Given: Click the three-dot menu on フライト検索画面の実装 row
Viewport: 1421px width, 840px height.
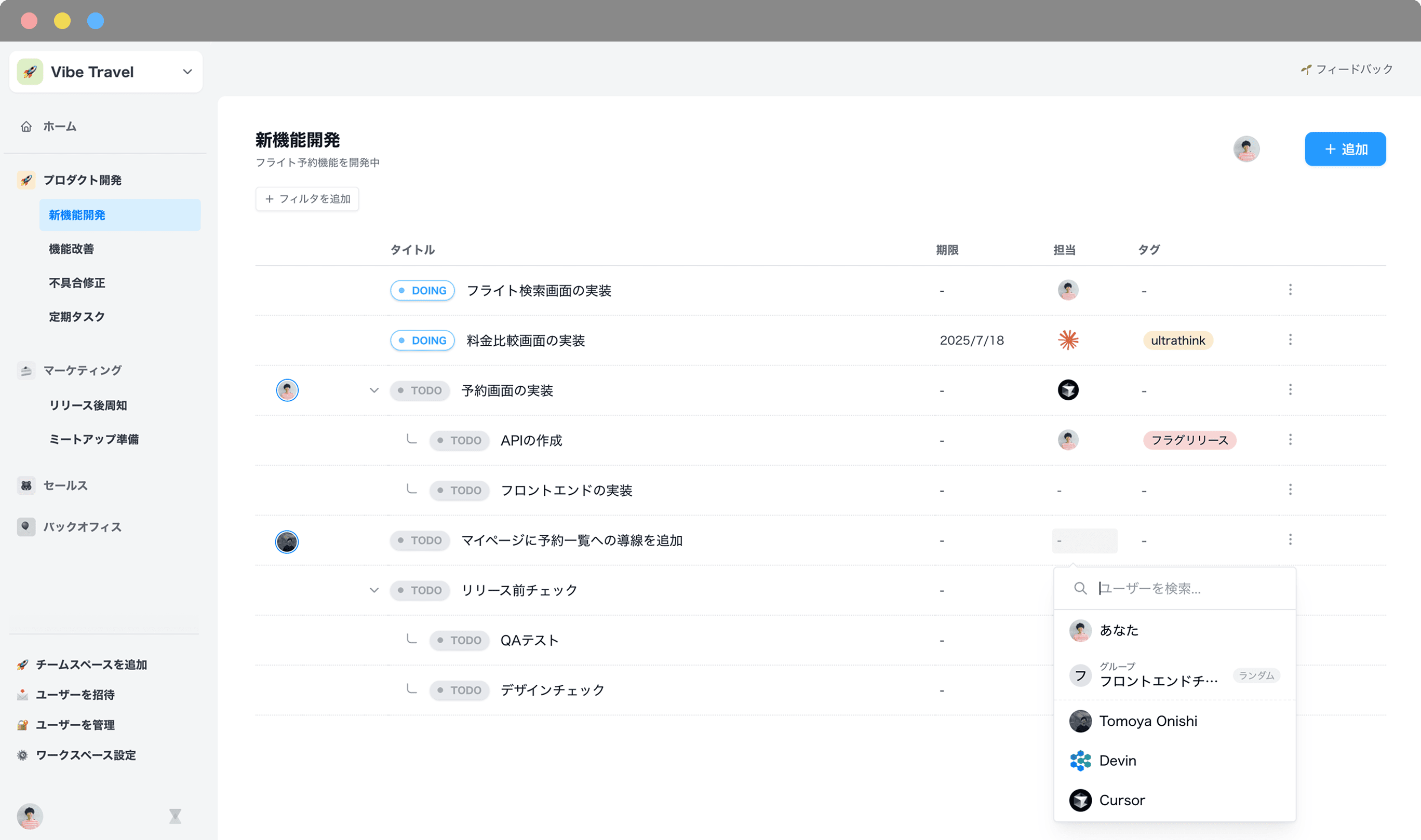Looking at the screenshot, I should (1290, 290).
